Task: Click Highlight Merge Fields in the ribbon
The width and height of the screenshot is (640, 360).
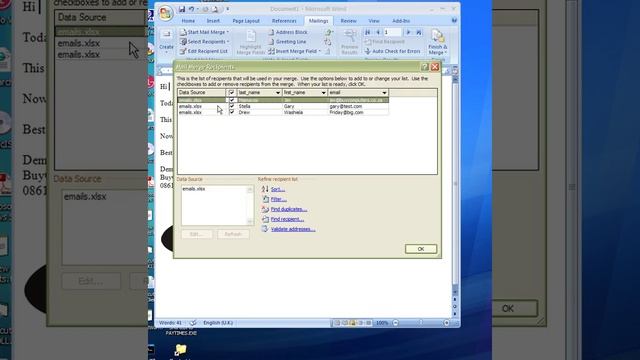Action: coord(251,42)
